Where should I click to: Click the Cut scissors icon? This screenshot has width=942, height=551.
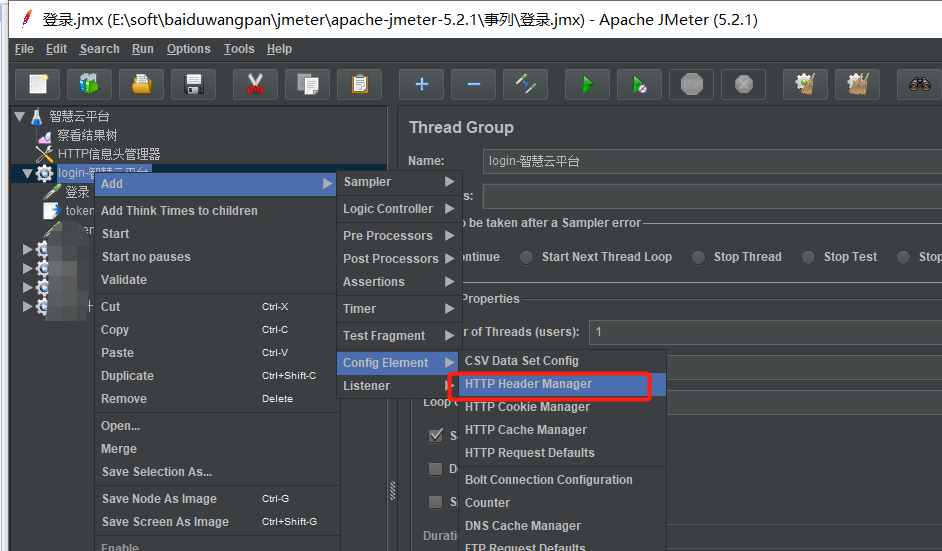tap(255, 84)
